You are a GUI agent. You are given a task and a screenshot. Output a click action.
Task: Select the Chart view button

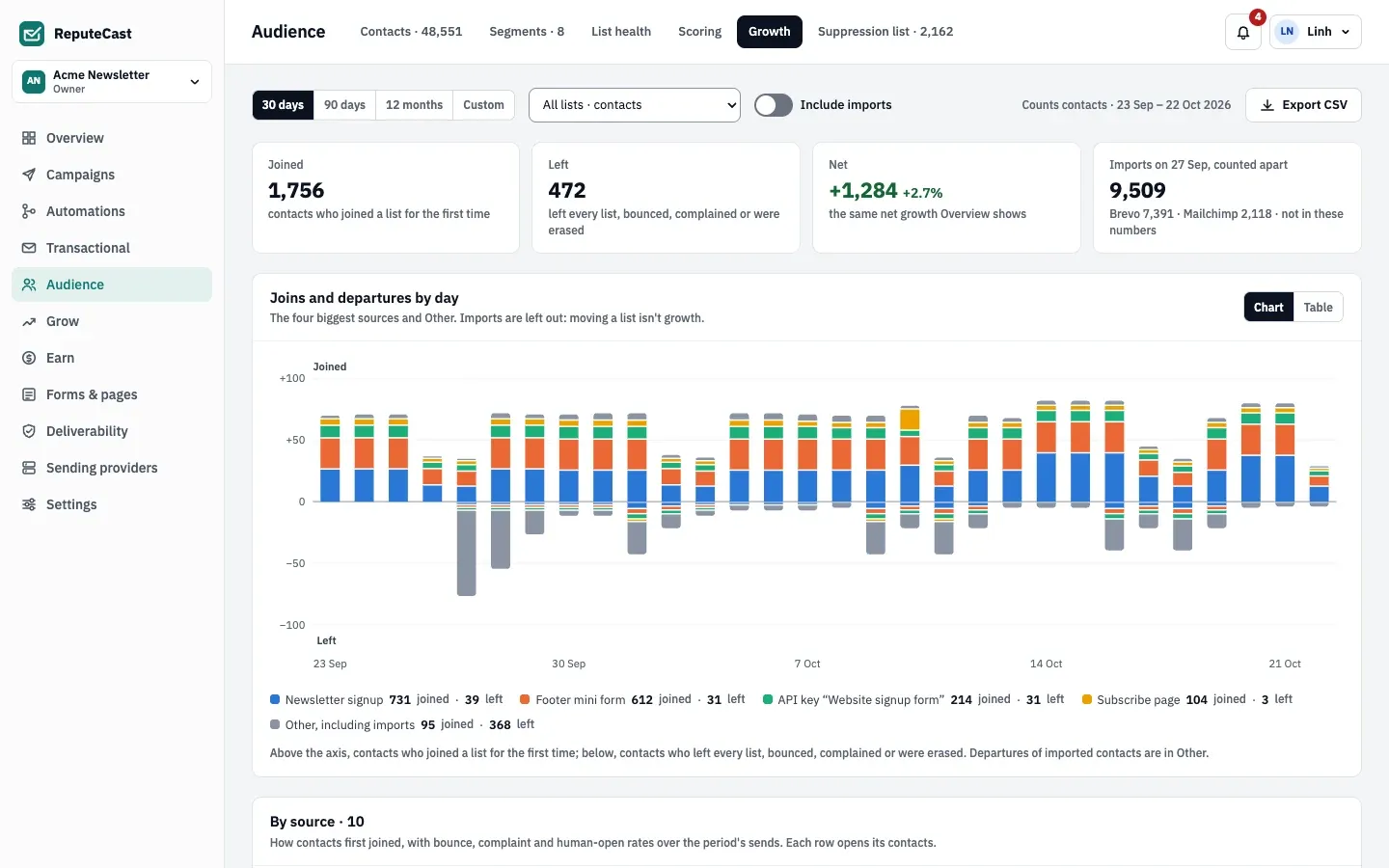1268,308
